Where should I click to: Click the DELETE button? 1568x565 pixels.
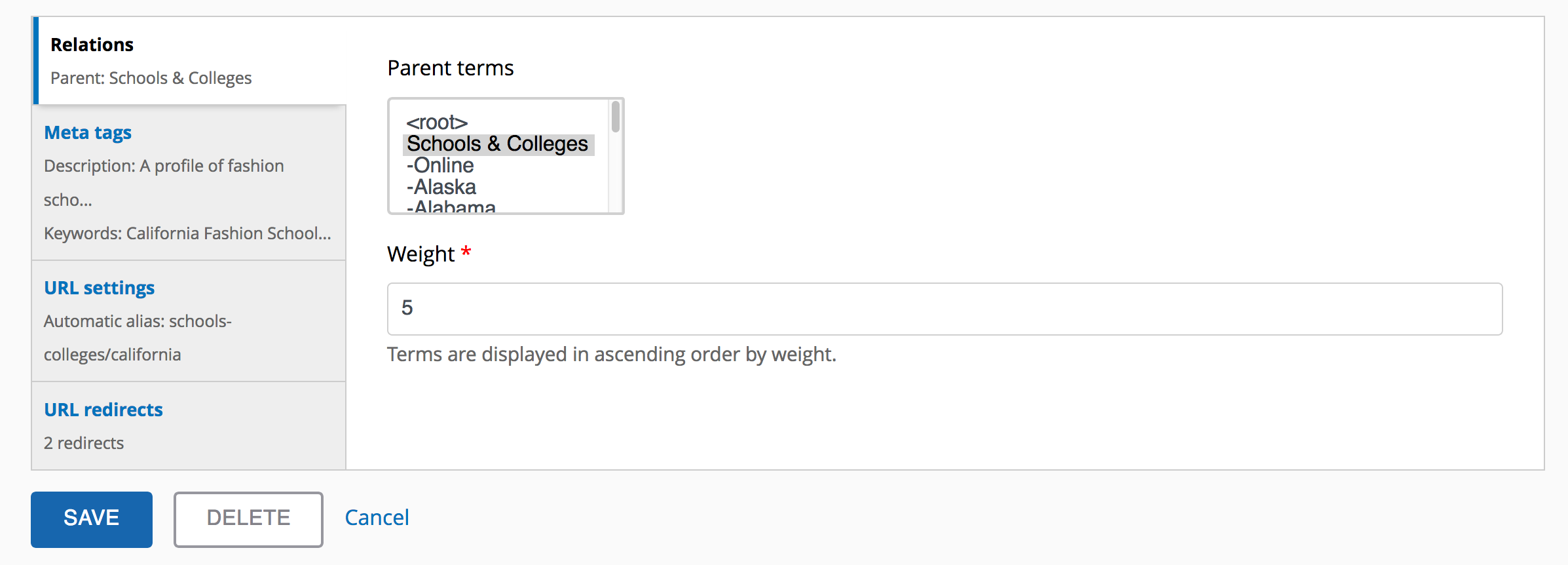[248, 518]
